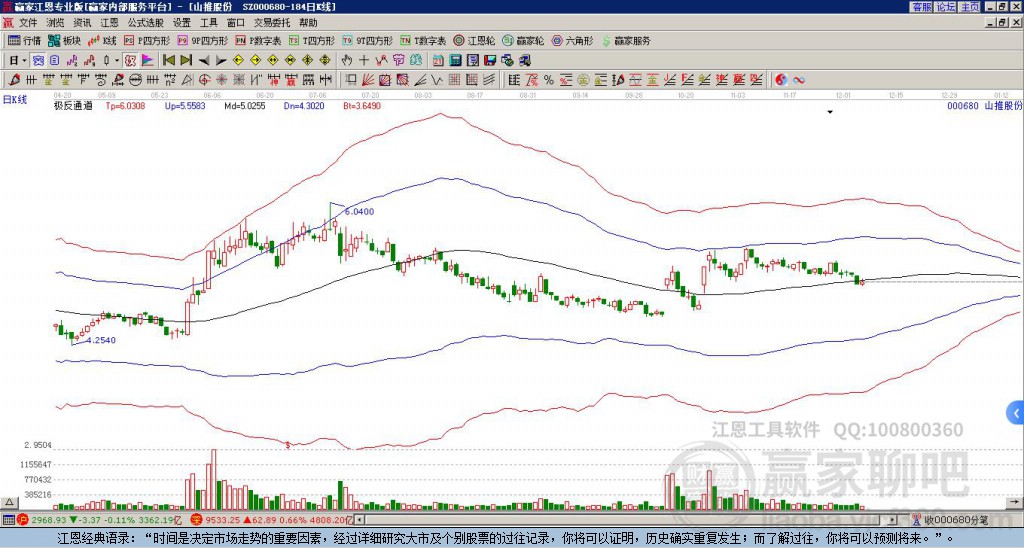Open the 窗口 menu
The width and height of the screenshot is (1024, 548).
236,23
